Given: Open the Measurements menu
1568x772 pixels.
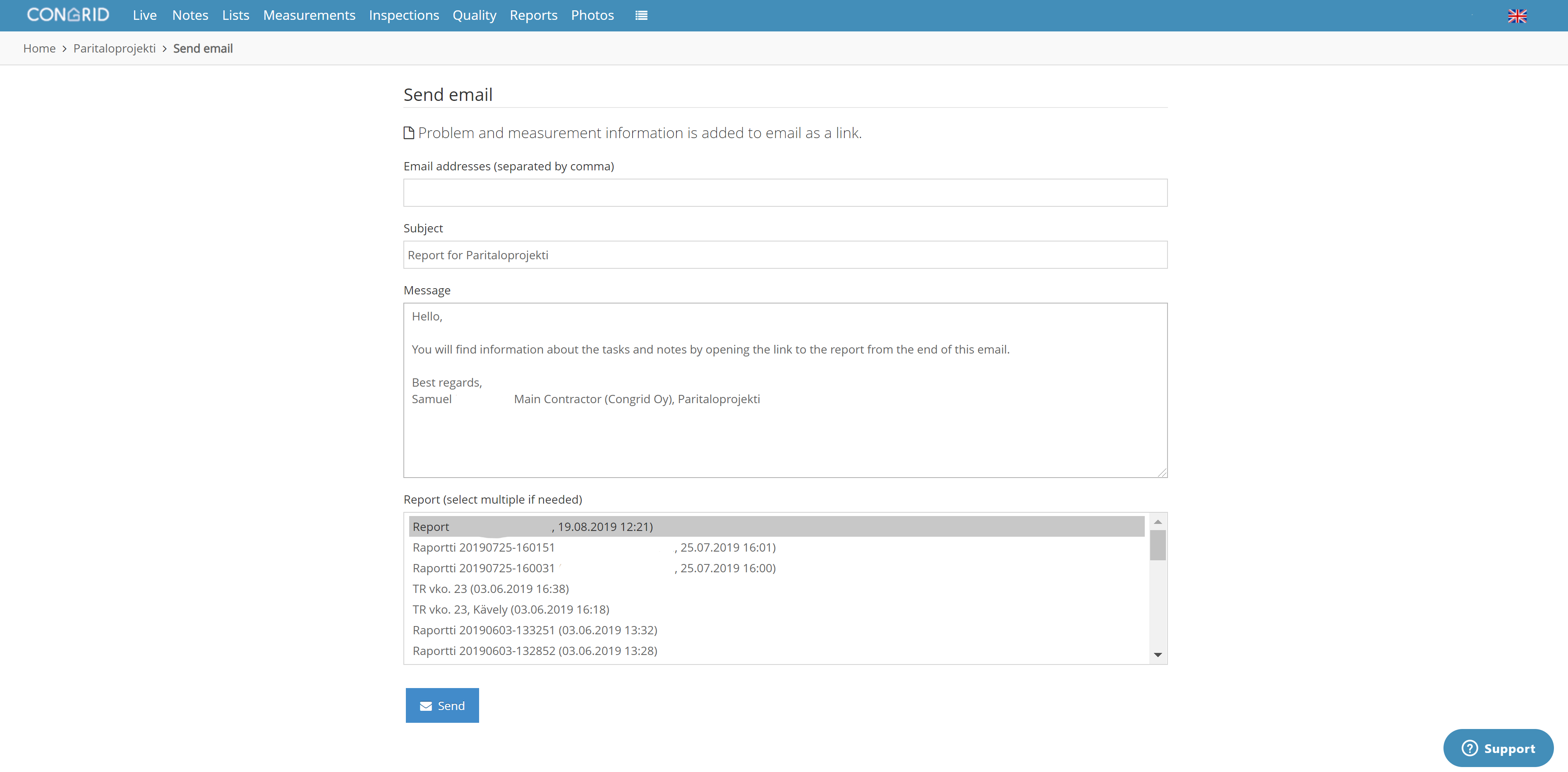Looking at the screenshot, I should click(x=309, y=15).
